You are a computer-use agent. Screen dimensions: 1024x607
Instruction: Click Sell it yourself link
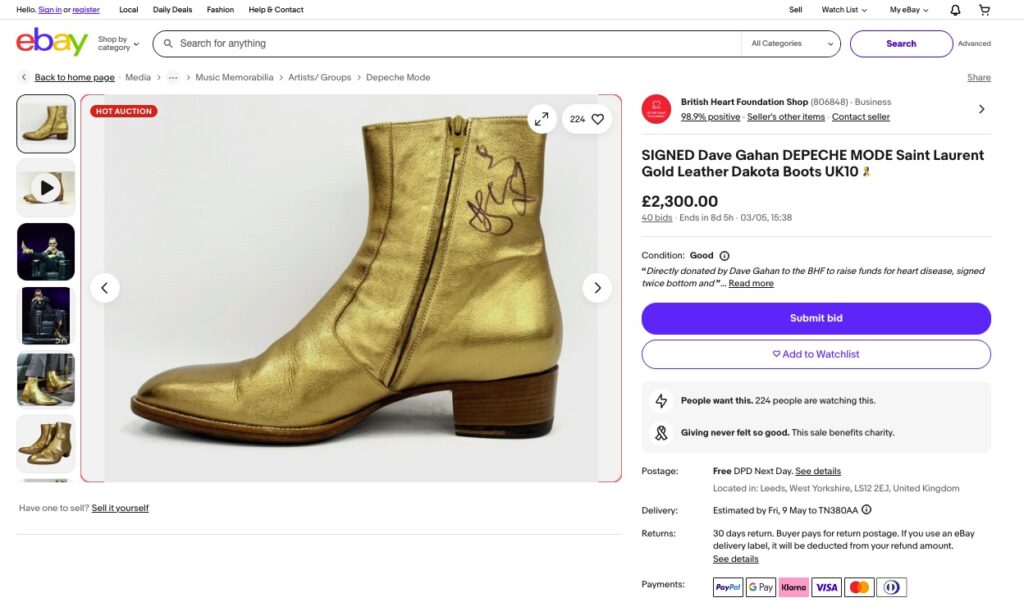(120, 508)
